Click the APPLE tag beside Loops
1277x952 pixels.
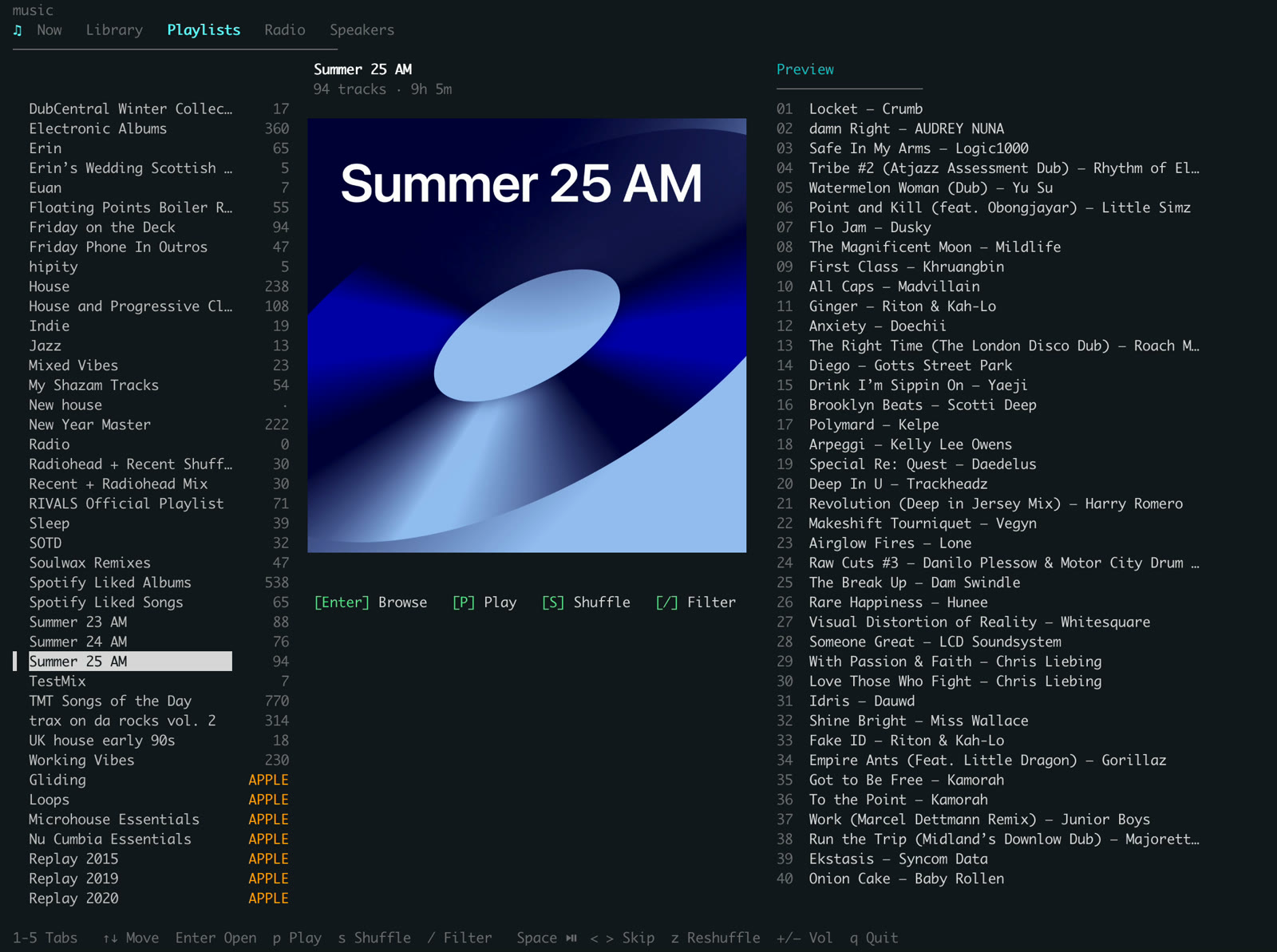point(268,800)
